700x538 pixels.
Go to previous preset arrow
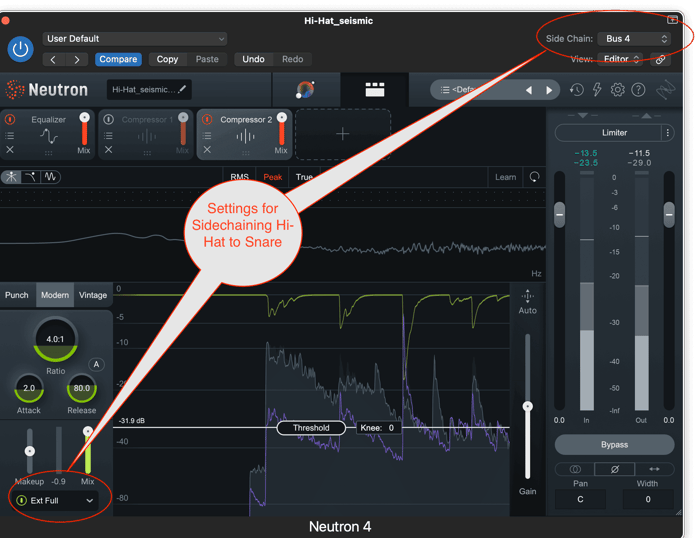[54, 59]
